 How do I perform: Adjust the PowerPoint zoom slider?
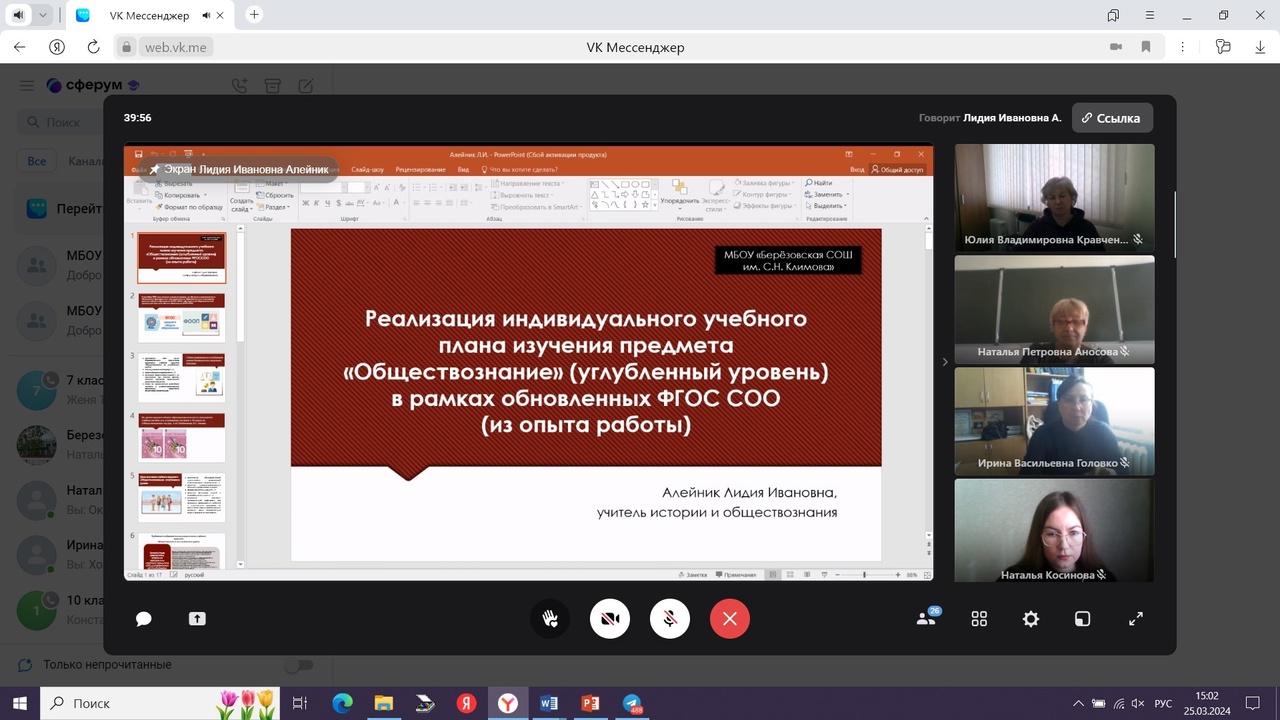pos(865,575)
